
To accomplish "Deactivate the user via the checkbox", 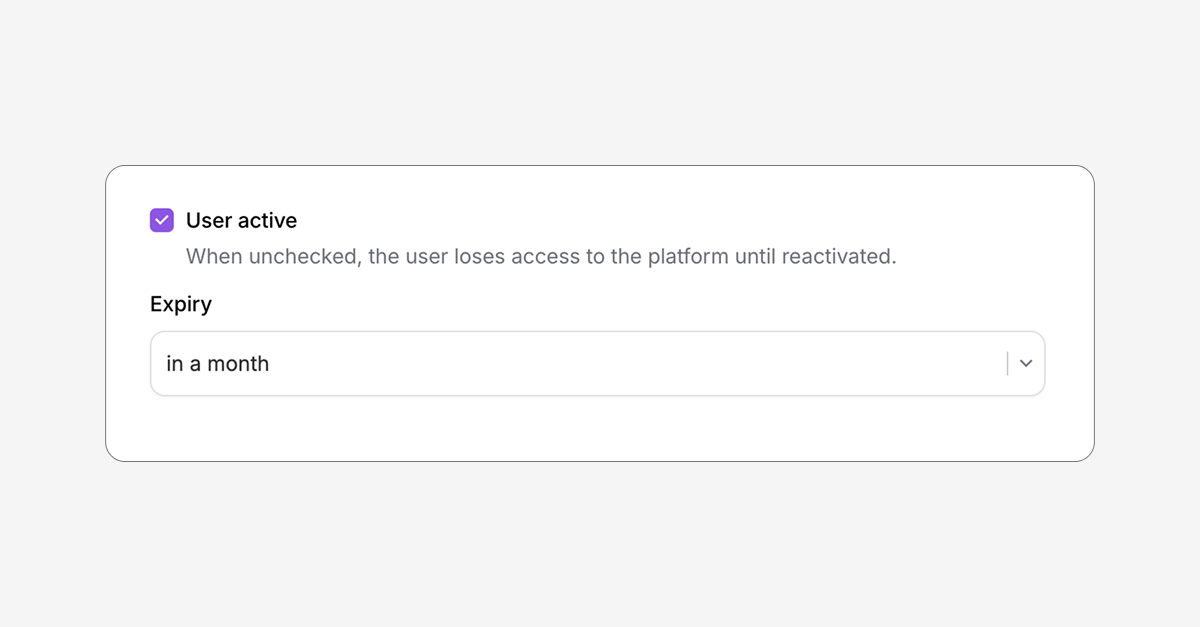I will (162, 220).
